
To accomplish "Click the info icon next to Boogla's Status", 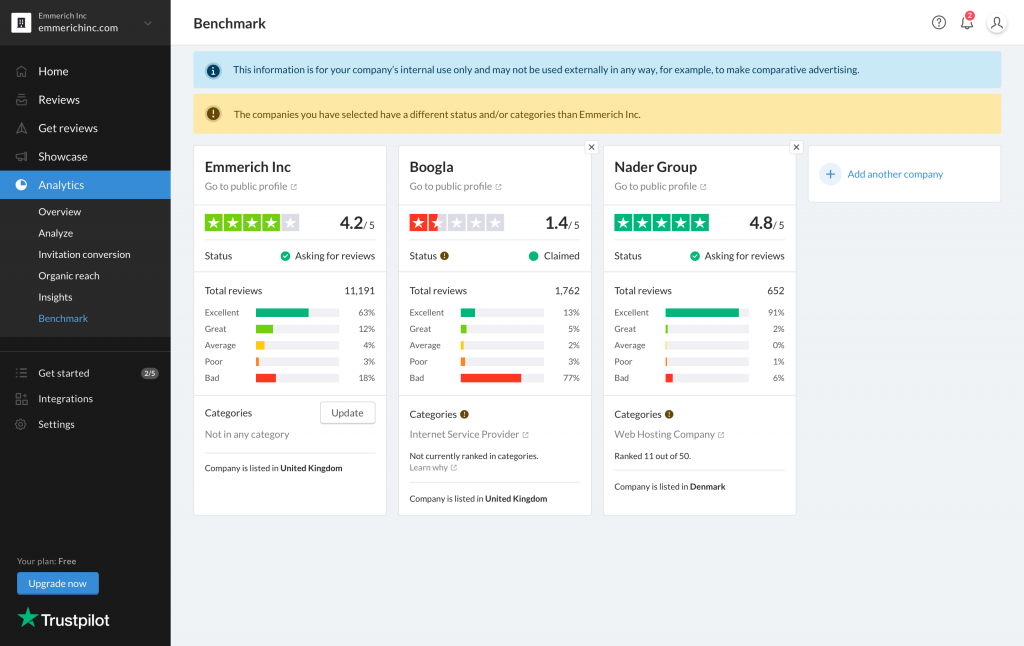I will tap(443, 255).
